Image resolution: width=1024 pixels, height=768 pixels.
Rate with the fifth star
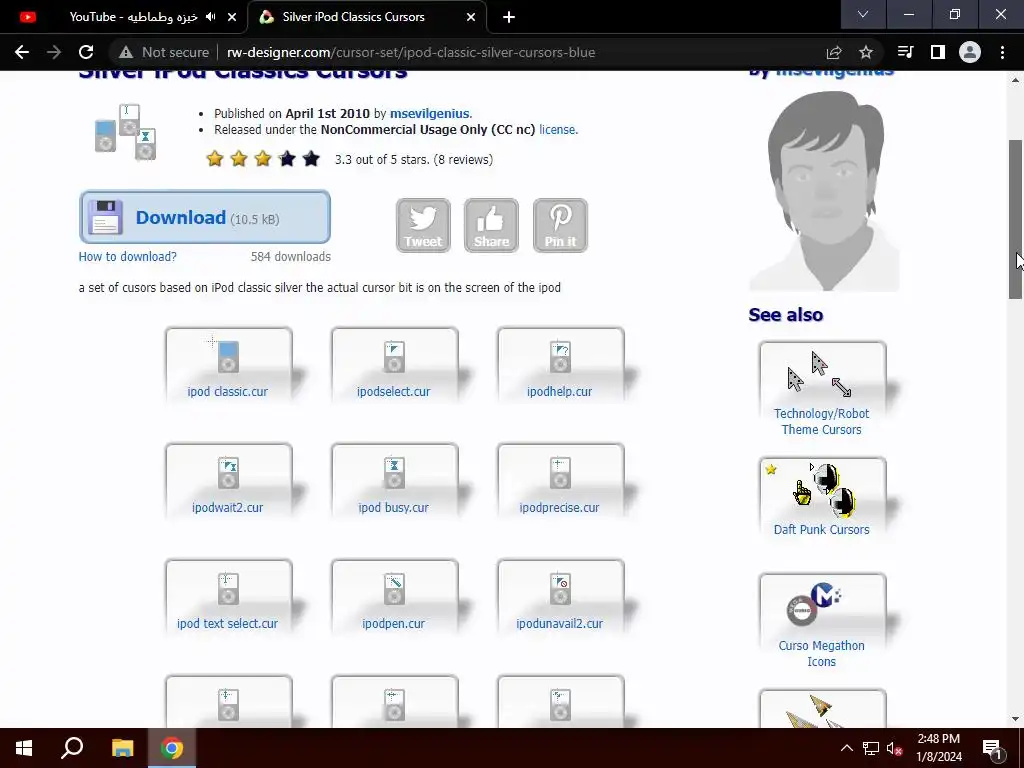pyautogui.click(x=311, y=159)
